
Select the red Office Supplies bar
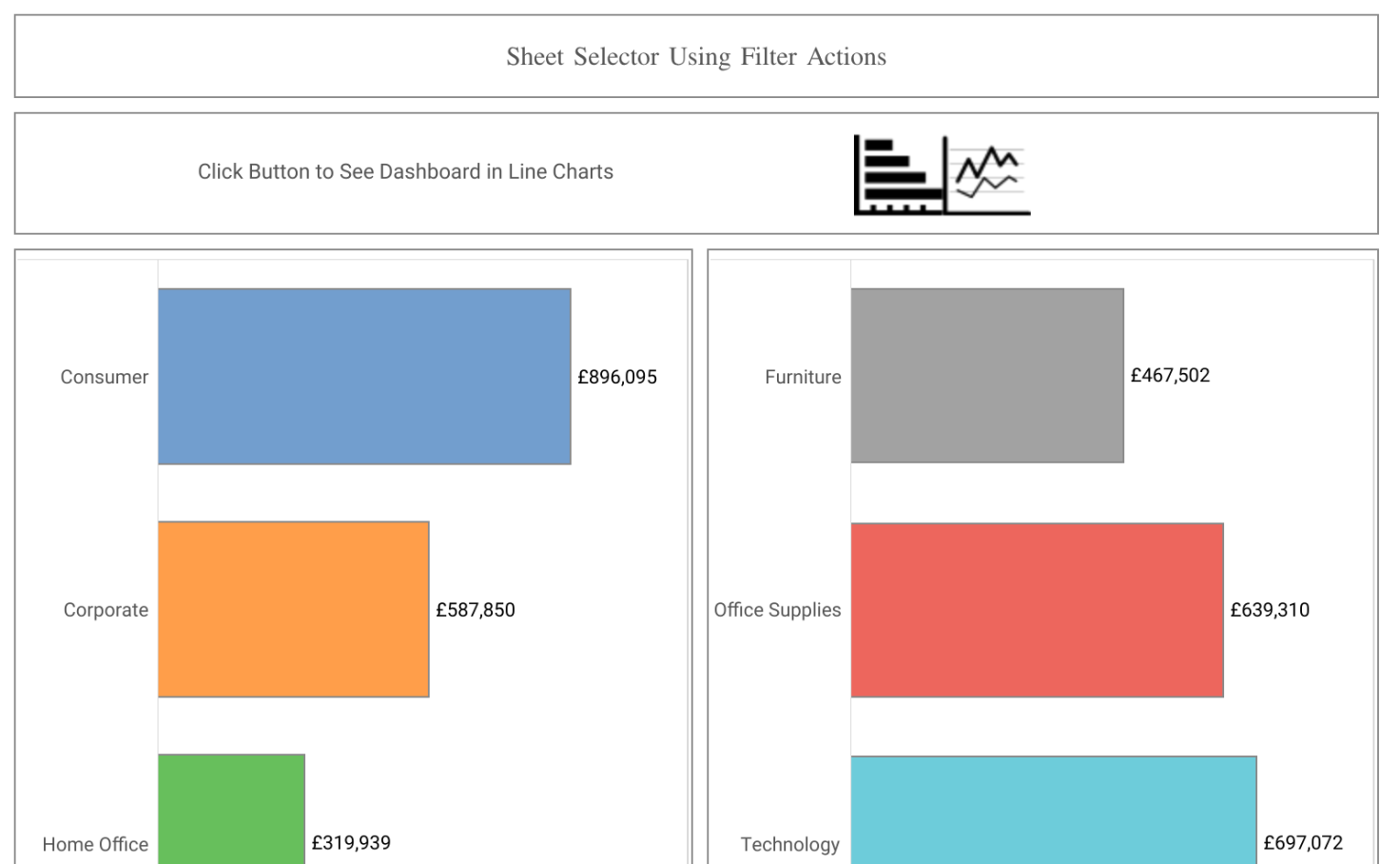1037,610
